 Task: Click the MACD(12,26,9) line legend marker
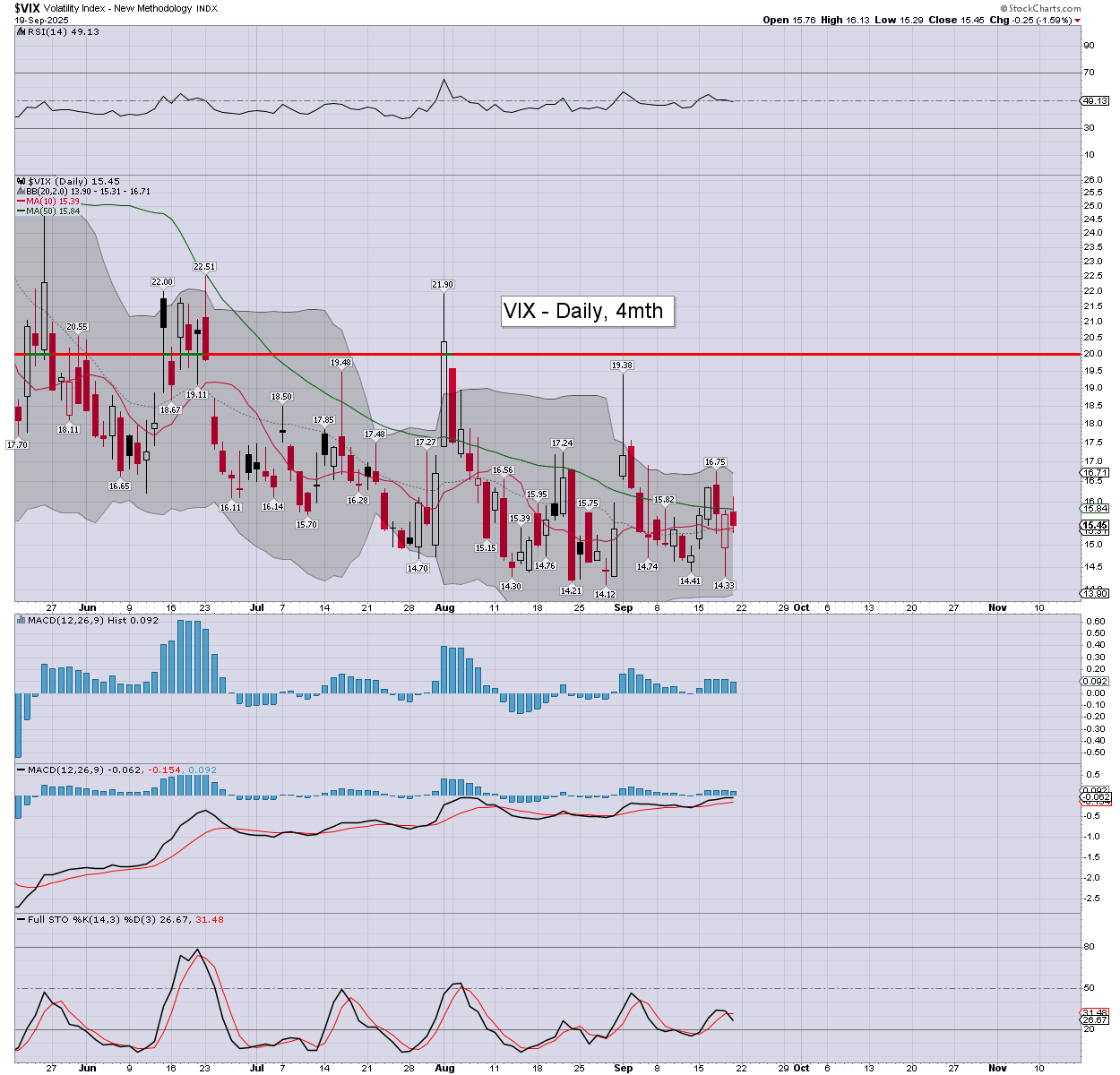(x=21, y=770)
